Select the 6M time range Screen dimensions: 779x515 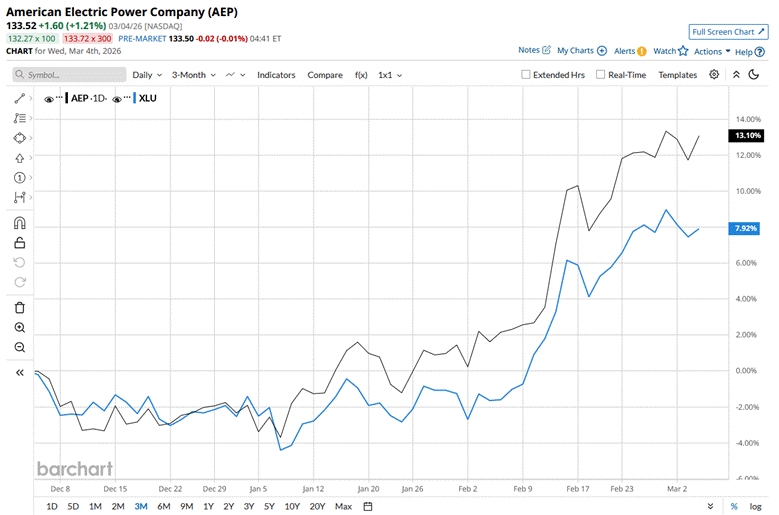[x=163, y=507]
